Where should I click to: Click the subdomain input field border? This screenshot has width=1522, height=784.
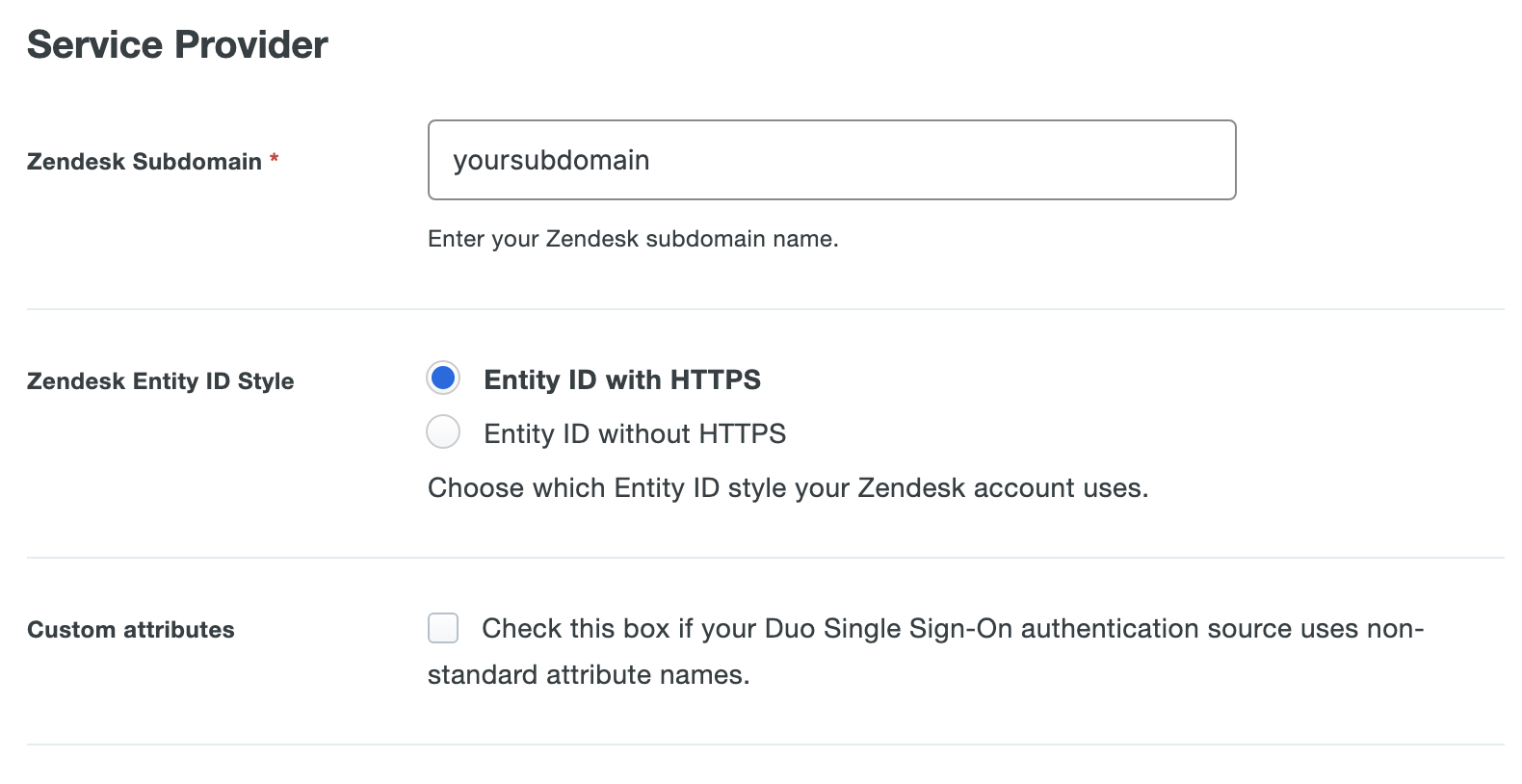(831, 121)
